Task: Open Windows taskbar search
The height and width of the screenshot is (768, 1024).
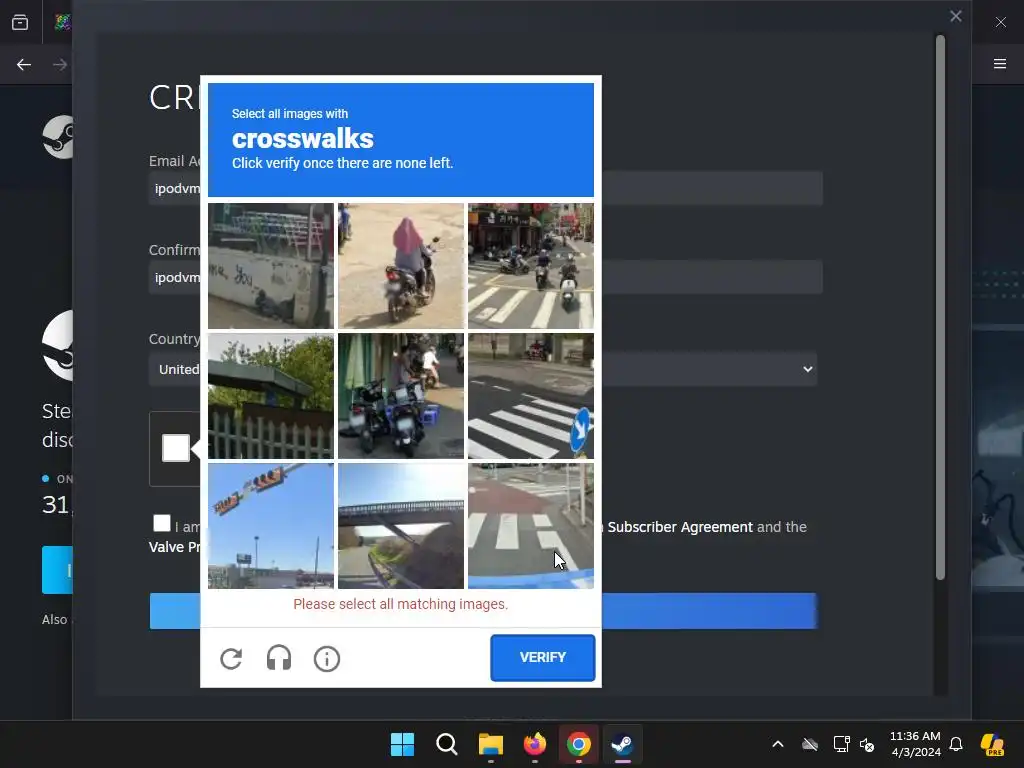Action: coord(447,744)
